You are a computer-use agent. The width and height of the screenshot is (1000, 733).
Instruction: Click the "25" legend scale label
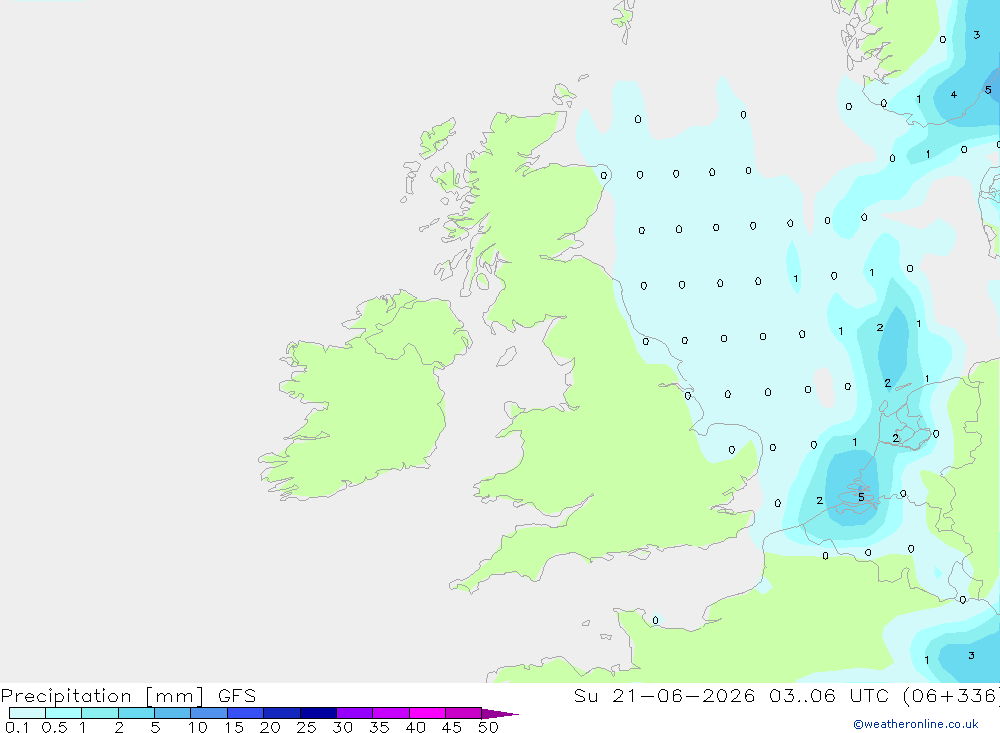coord(306,727)
